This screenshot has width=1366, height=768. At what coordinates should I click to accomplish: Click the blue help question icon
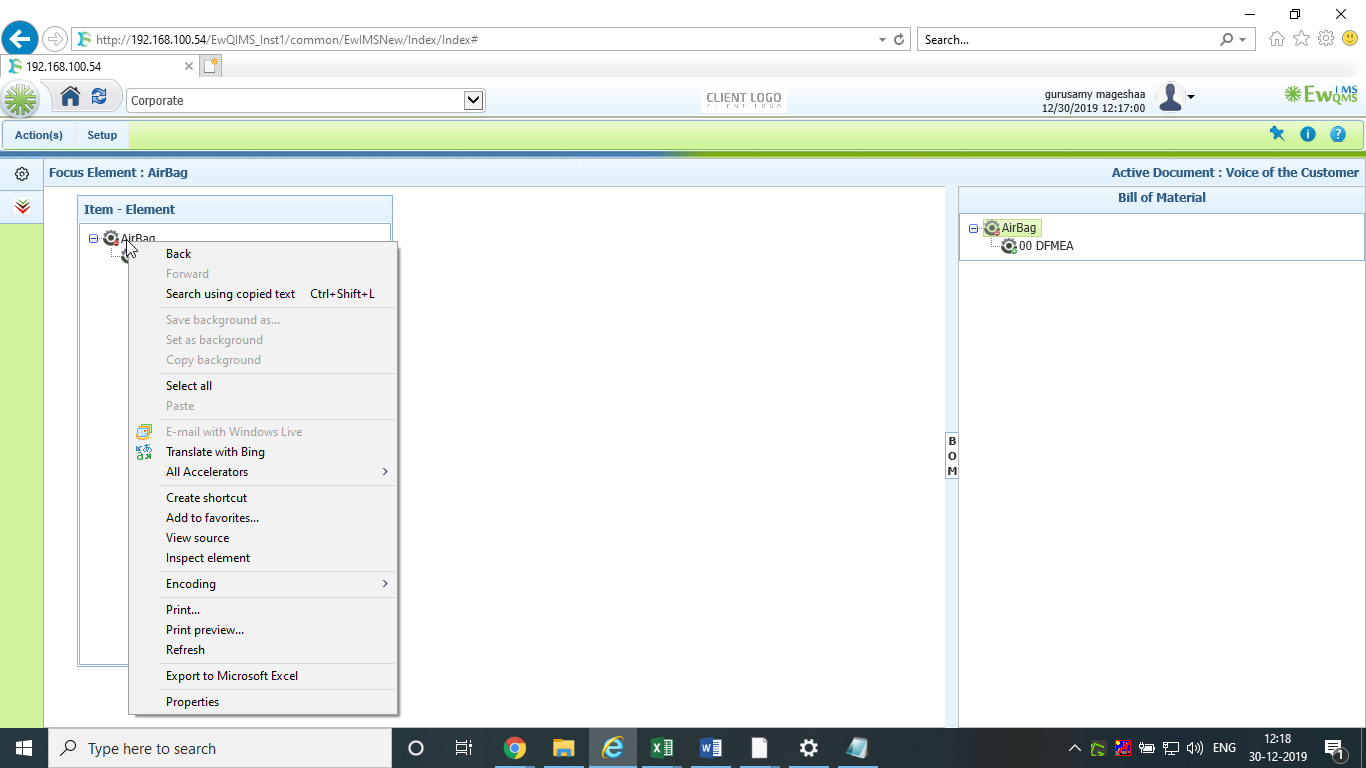coord(1338,134)
